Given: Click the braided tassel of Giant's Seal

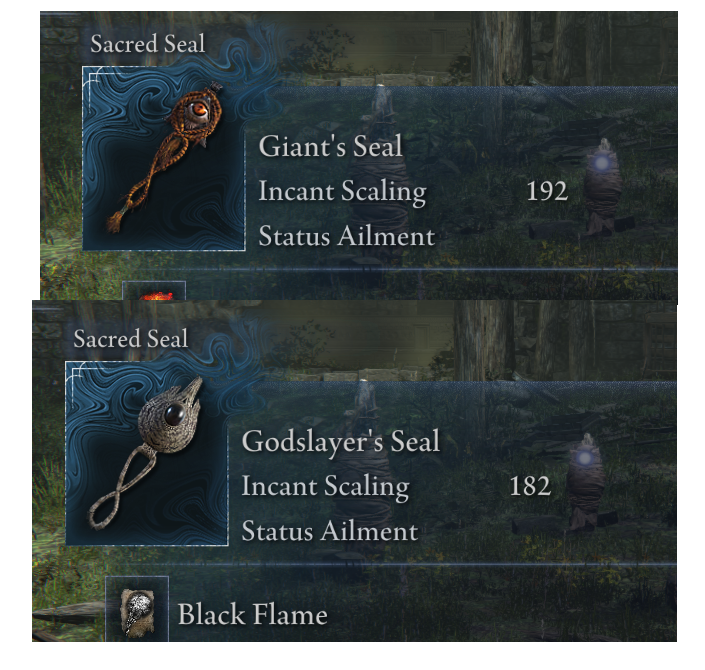Looking at the screenshot, I should pos(115,223).
